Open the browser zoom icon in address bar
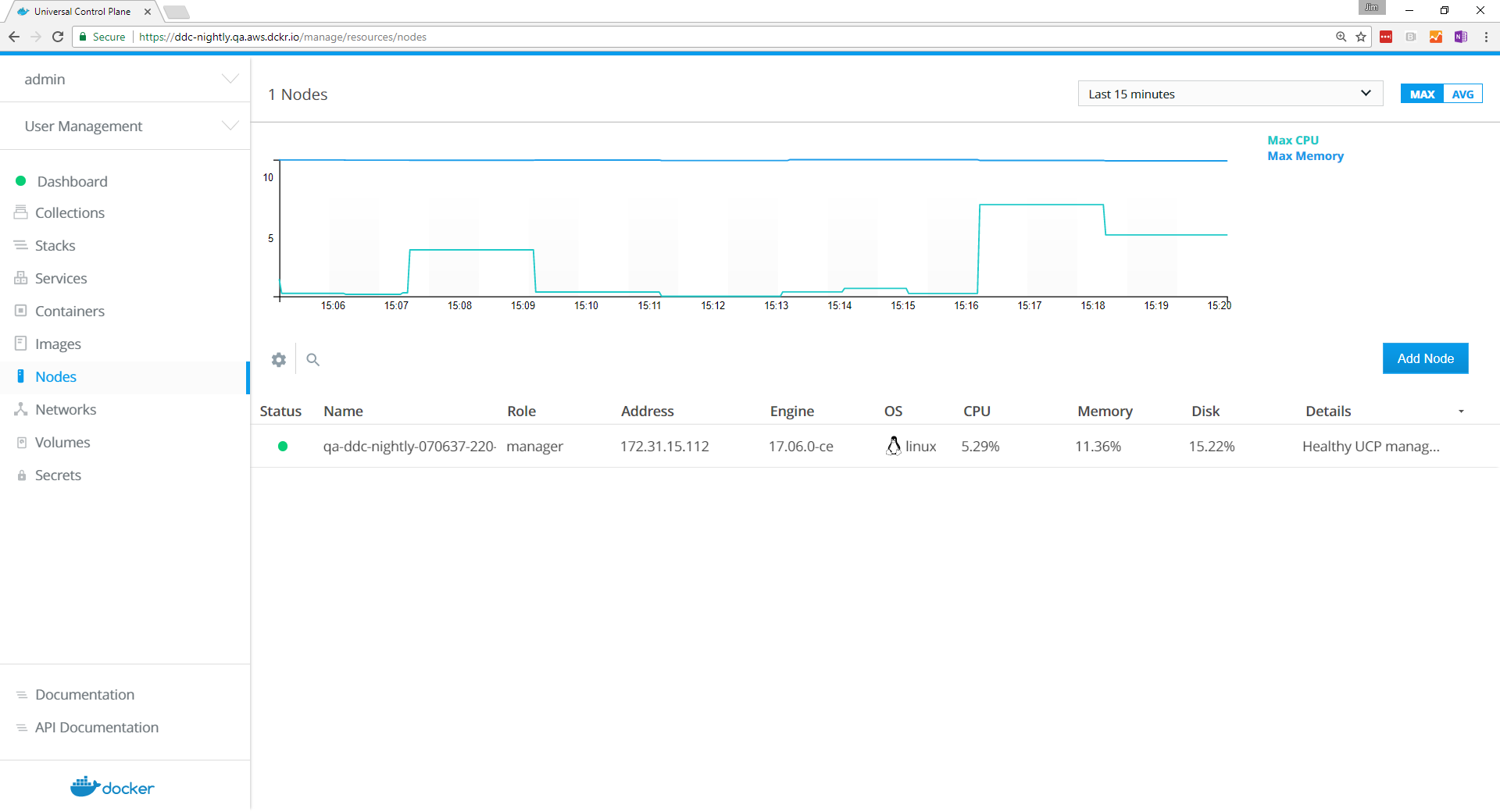1500x812 pixels. coord(1341,37)
